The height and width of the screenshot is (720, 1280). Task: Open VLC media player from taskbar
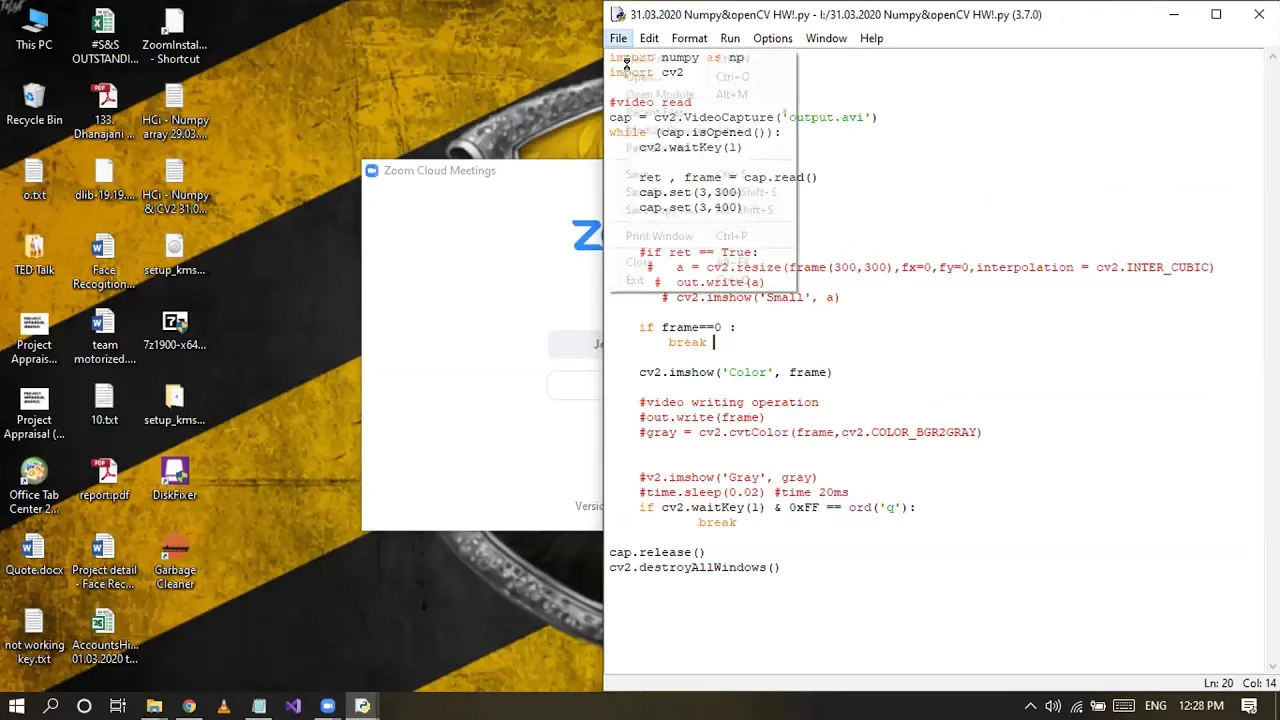(x=223, y=706)
